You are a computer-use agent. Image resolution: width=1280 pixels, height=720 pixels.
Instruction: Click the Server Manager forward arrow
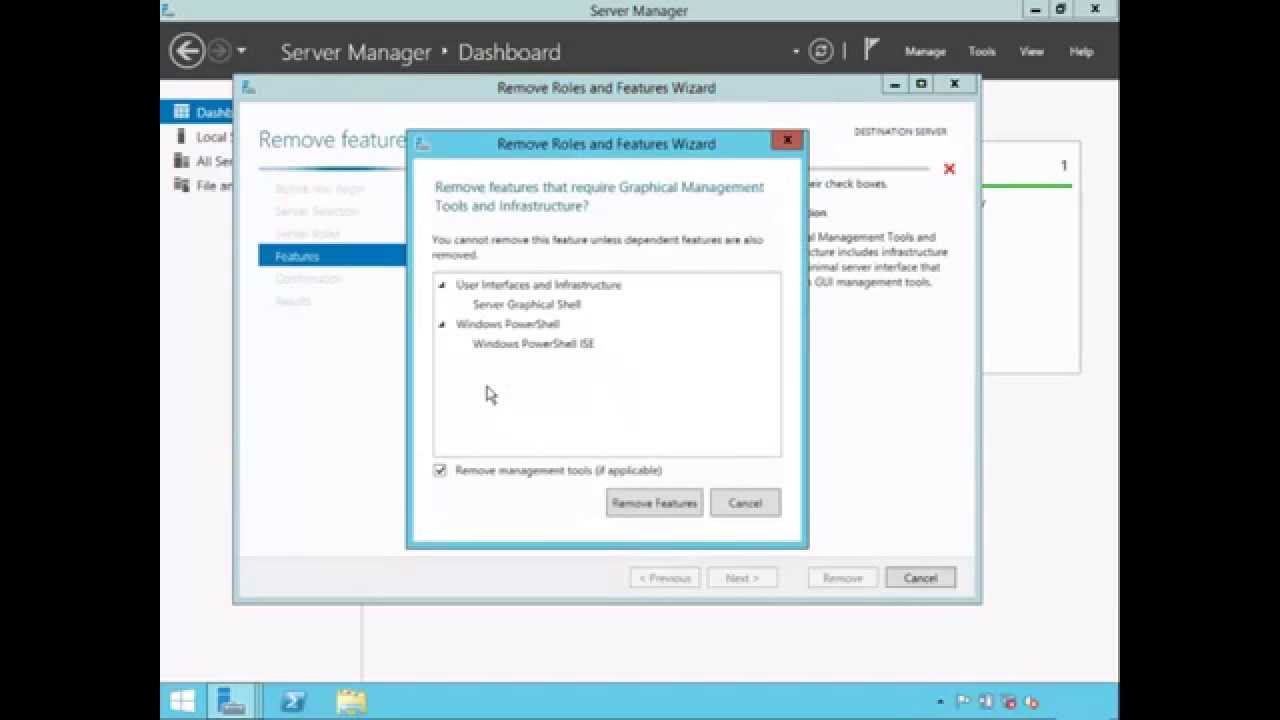point(219,51)
